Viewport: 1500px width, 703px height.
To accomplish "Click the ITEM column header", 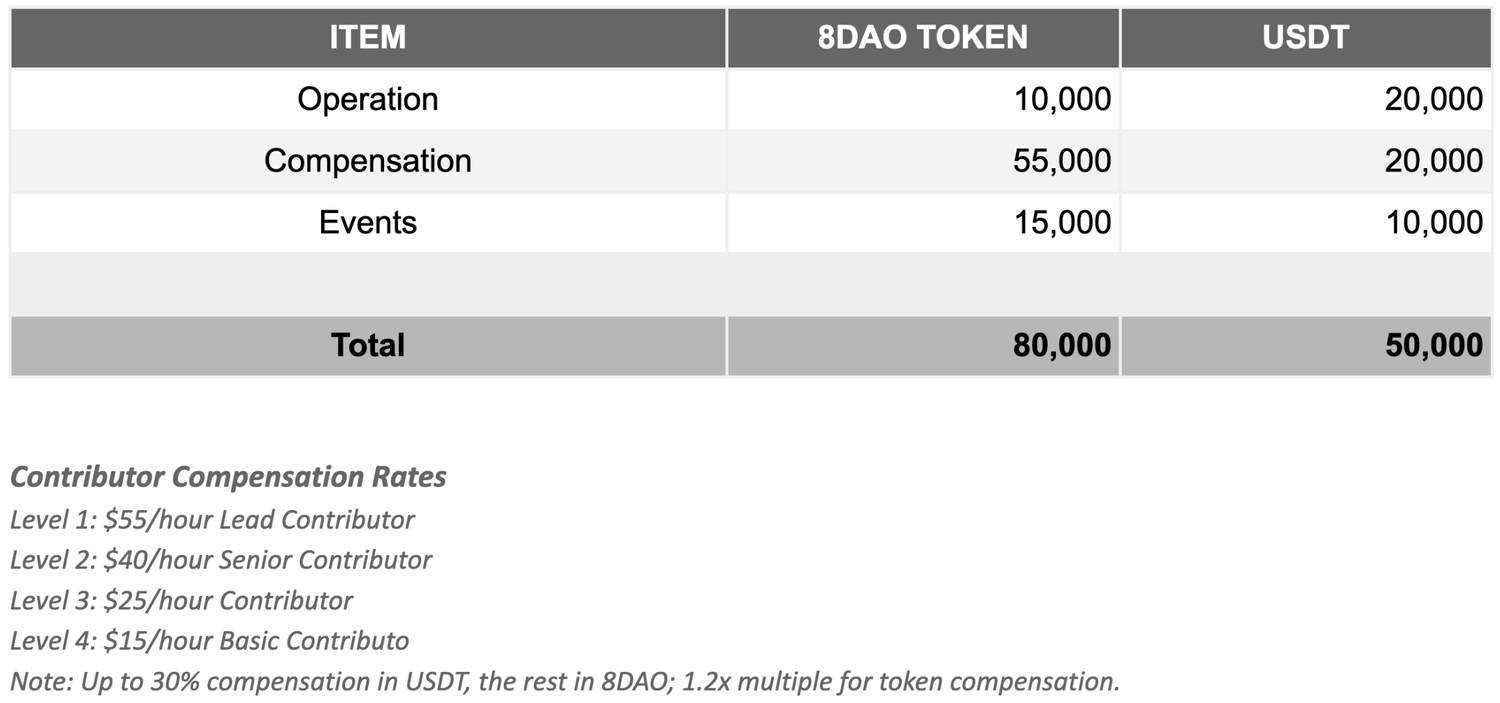I will [x=368, y=38].
